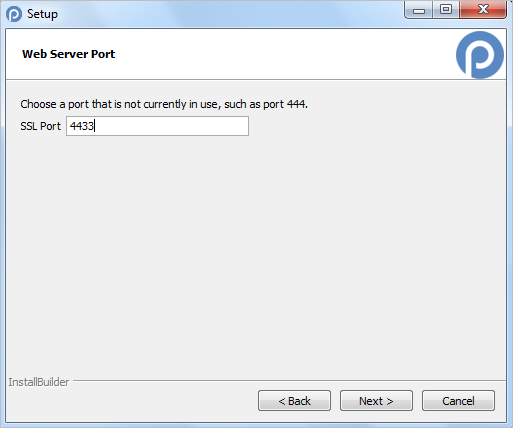513x428 pixels.
Task: Click the empty space of the title bar
Action: click(230, 14)
